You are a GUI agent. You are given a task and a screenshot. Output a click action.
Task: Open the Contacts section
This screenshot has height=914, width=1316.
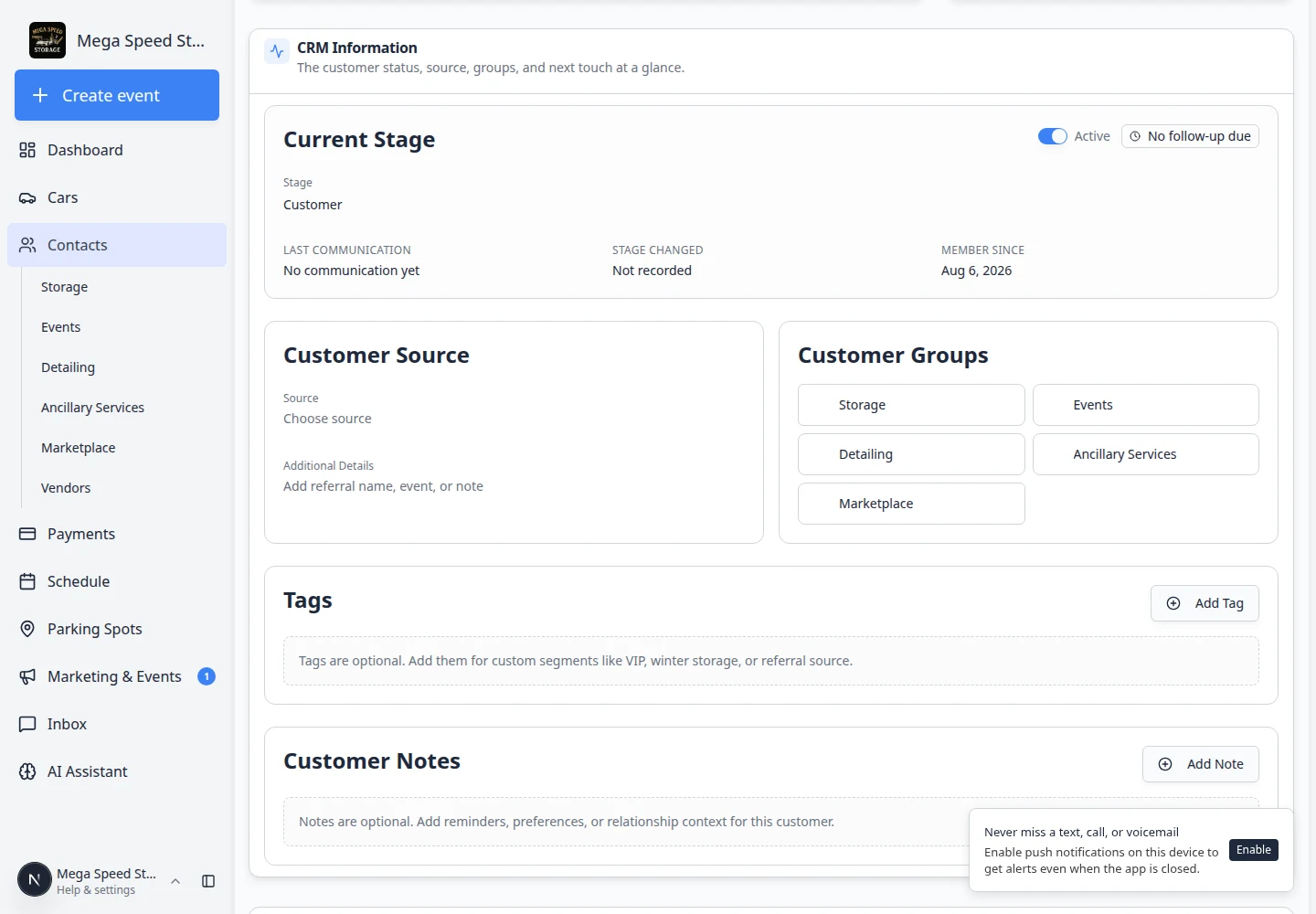tap(117, 245)
